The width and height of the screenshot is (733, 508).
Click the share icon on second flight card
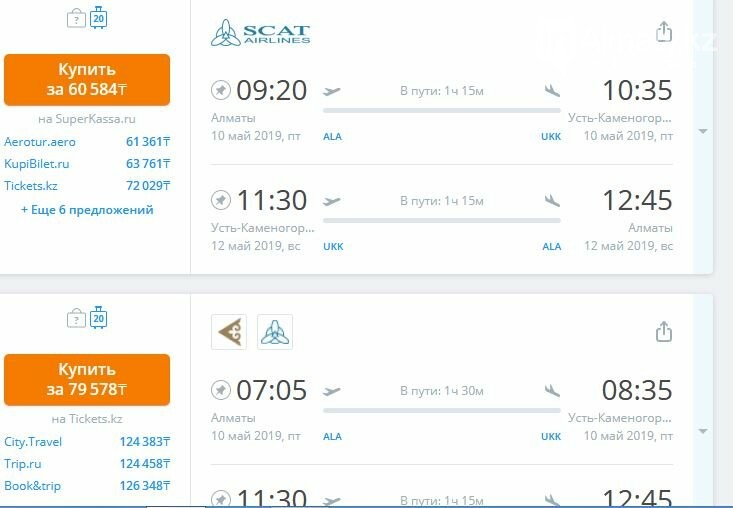(664, 332)
